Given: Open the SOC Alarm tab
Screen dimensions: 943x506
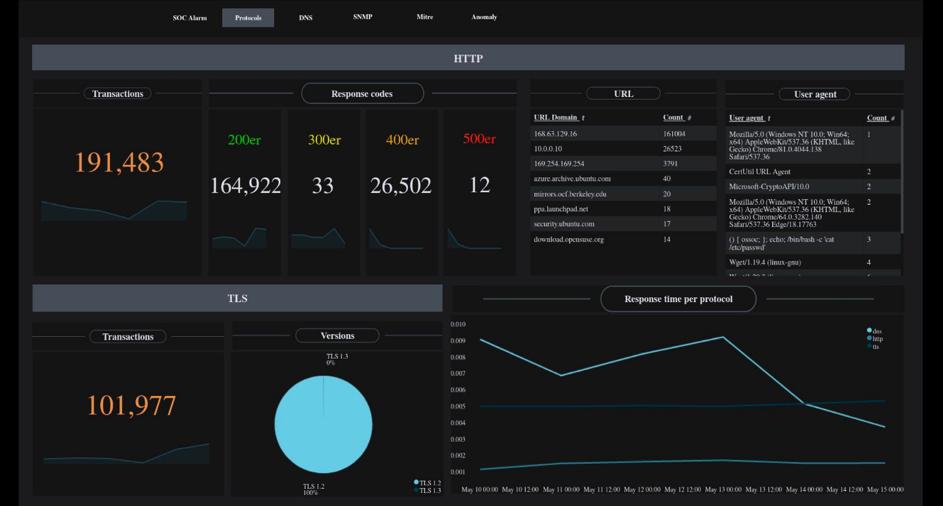Looking at the screenshot, I should coord(189,18).
